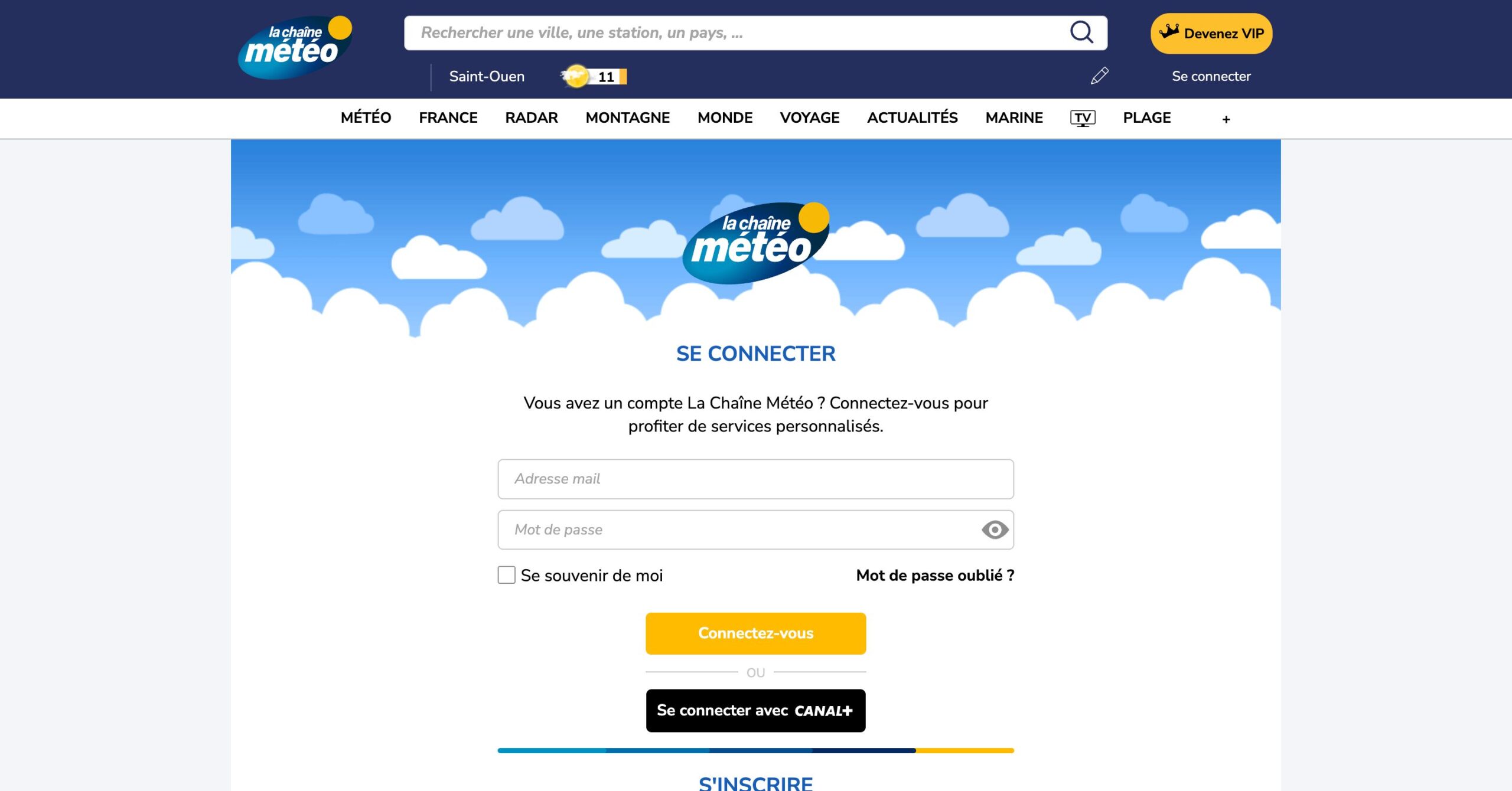This screenshot has height=791, width=1512.
Task: Click the La Chaîne Météo header logo
Action: [295, 47]
